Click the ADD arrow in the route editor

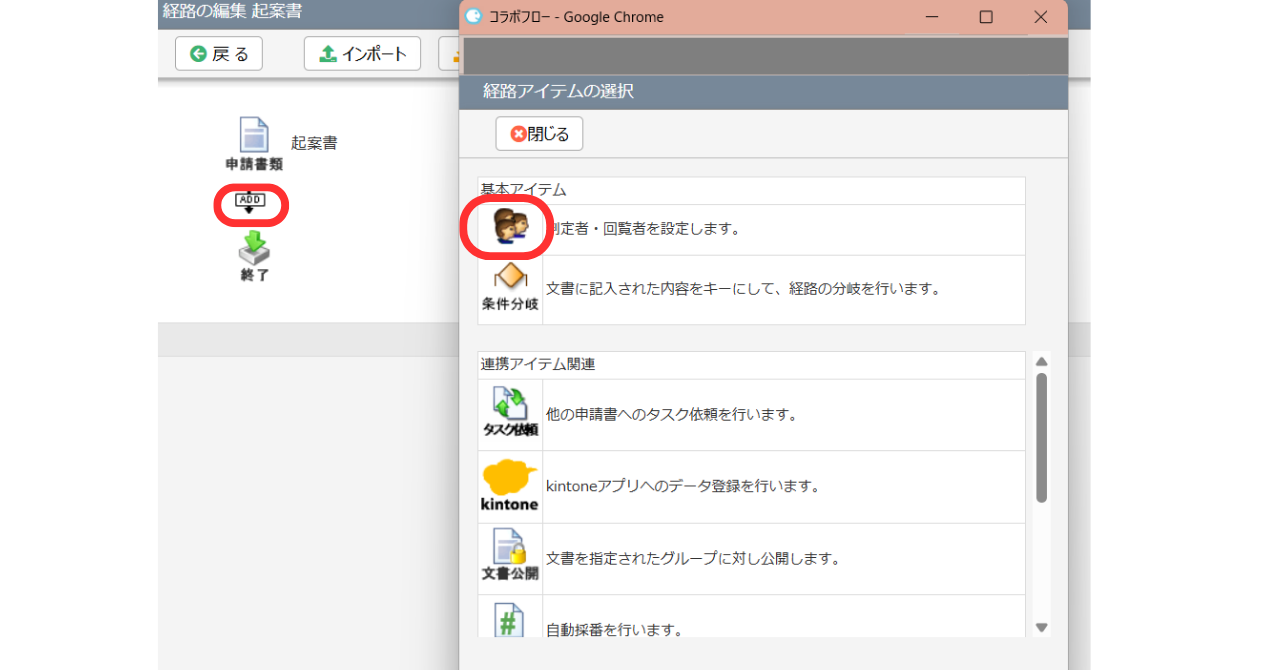coord(250,203)
